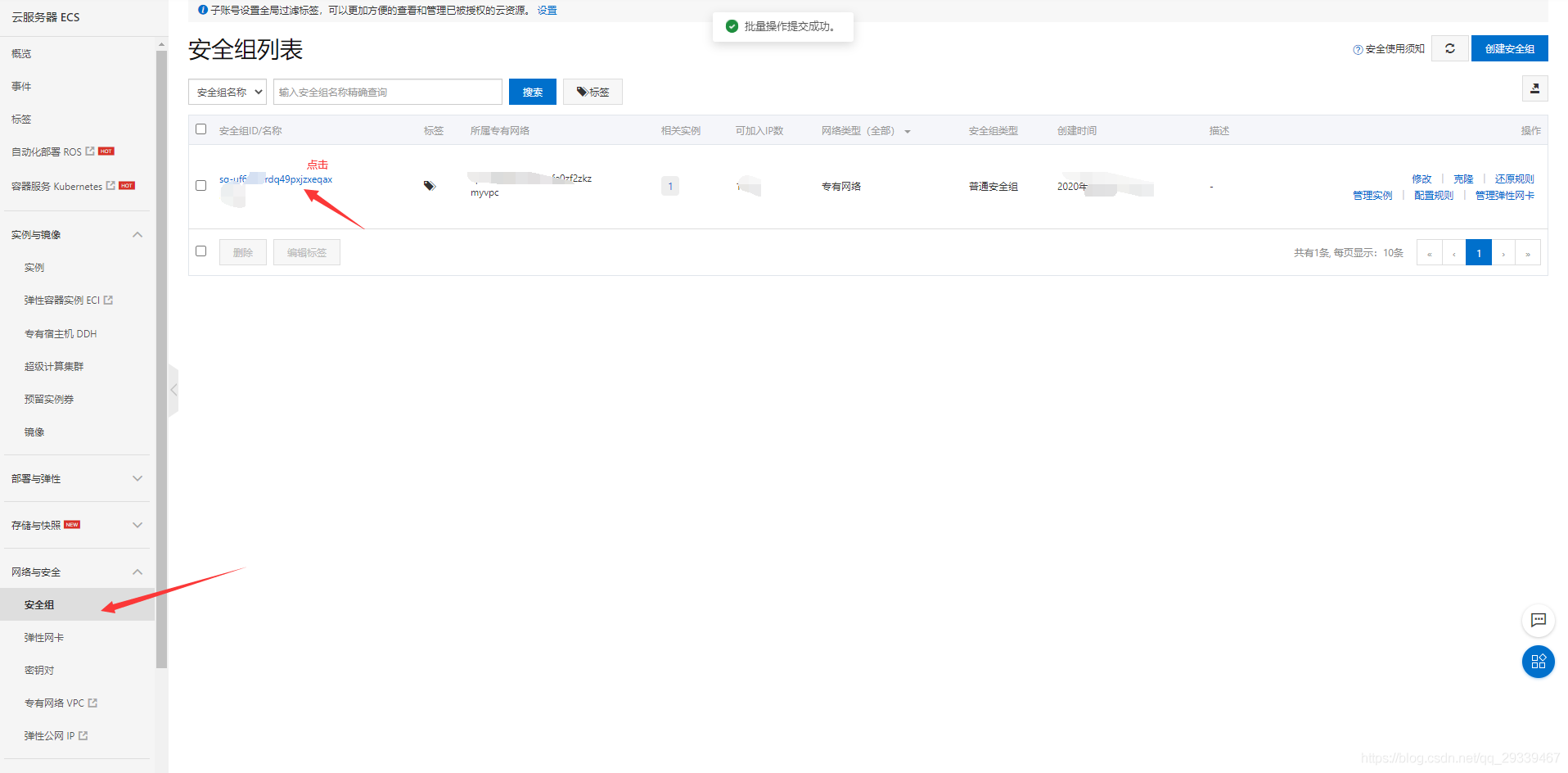The height and width of the screenshot is (773, 1568).
Task: Open 密钥对 in the sidebar
Action: coord(39,671)
